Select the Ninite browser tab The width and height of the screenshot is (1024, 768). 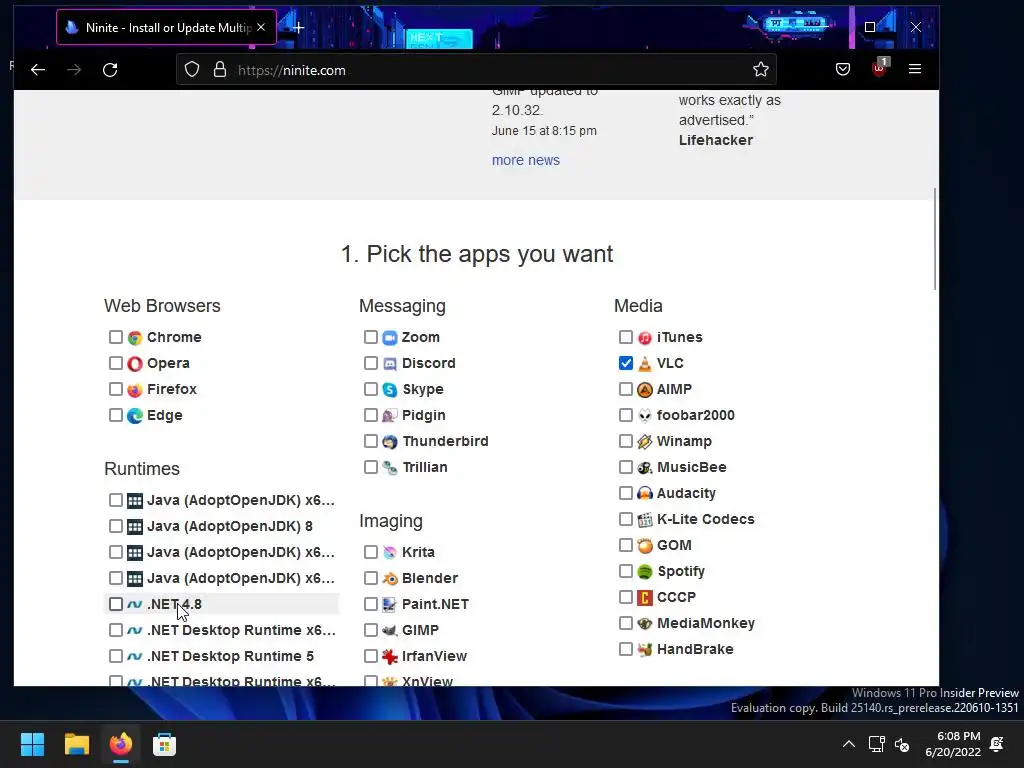click(166, 27)
